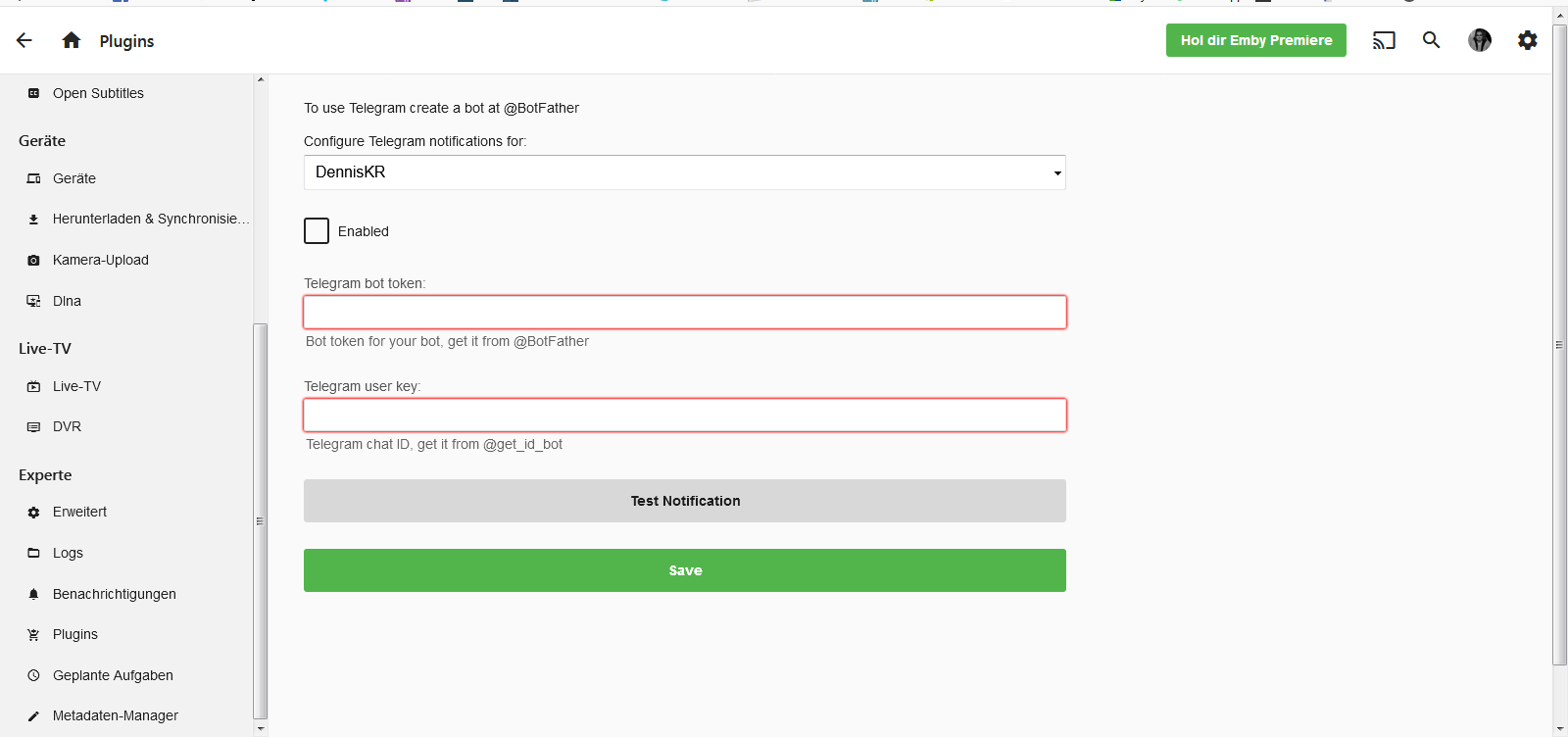Select Kamera-Upload in sidebar
This screenshot has height=737, width=1568.
pos(101,260)
